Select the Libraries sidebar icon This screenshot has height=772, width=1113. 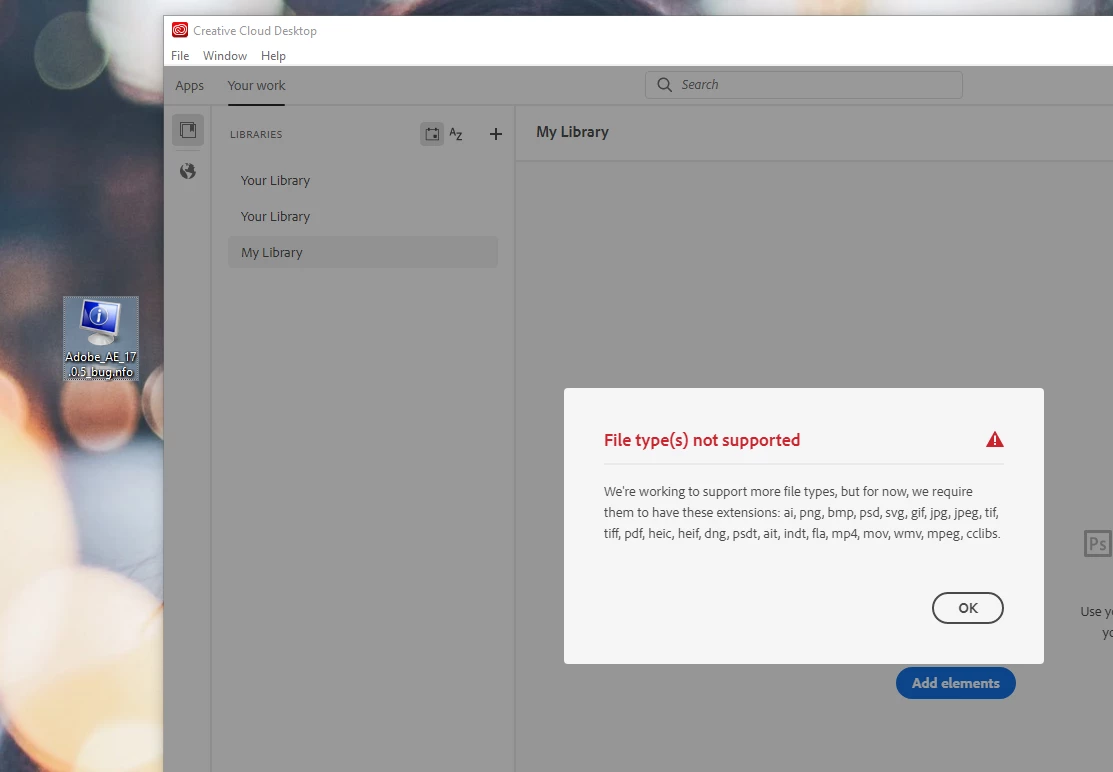[188, 130]
